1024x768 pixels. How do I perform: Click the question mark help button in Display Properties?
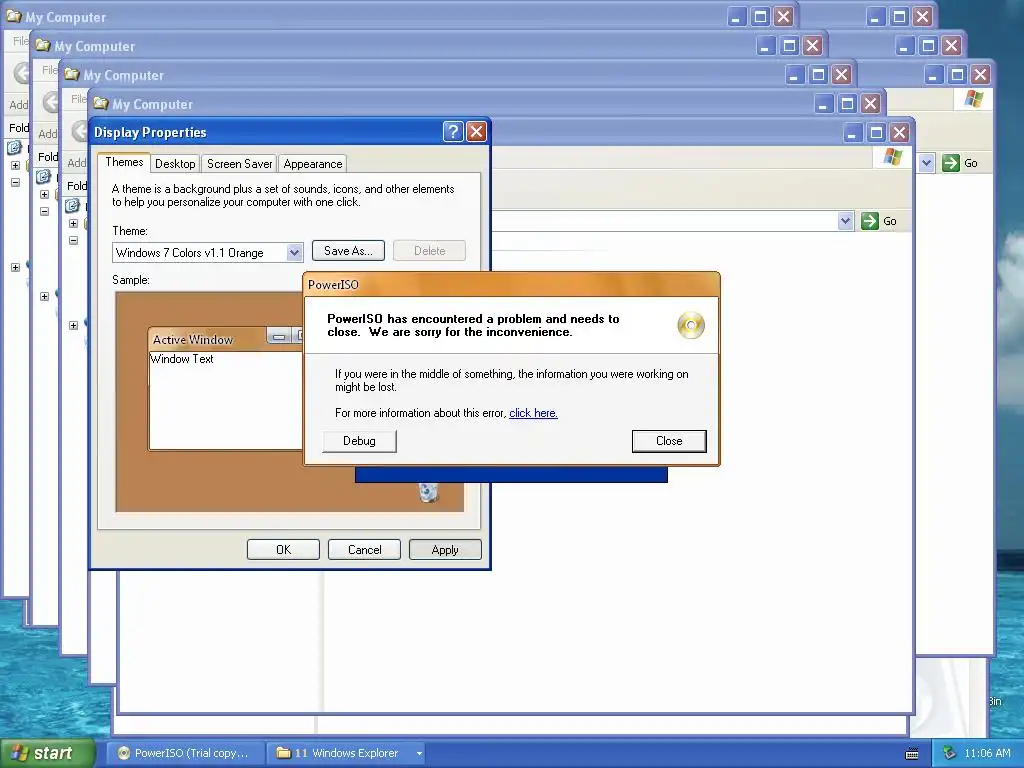tap(453, 132)
